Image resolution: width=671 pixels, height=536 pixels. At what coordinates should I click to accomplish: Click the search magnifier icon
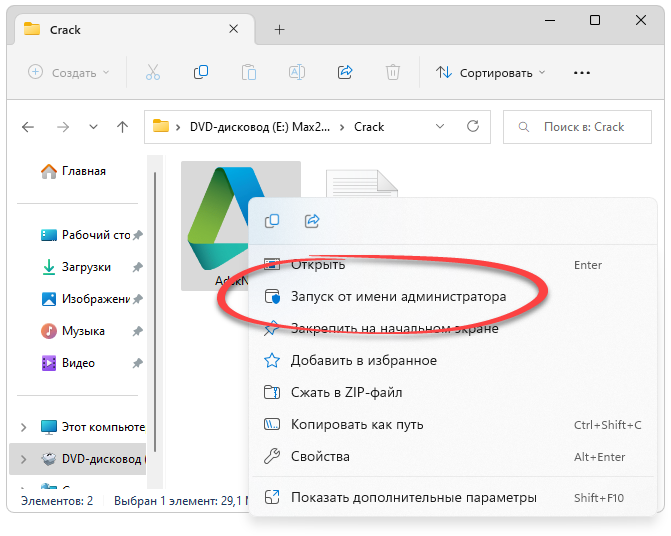coord(523,127)
